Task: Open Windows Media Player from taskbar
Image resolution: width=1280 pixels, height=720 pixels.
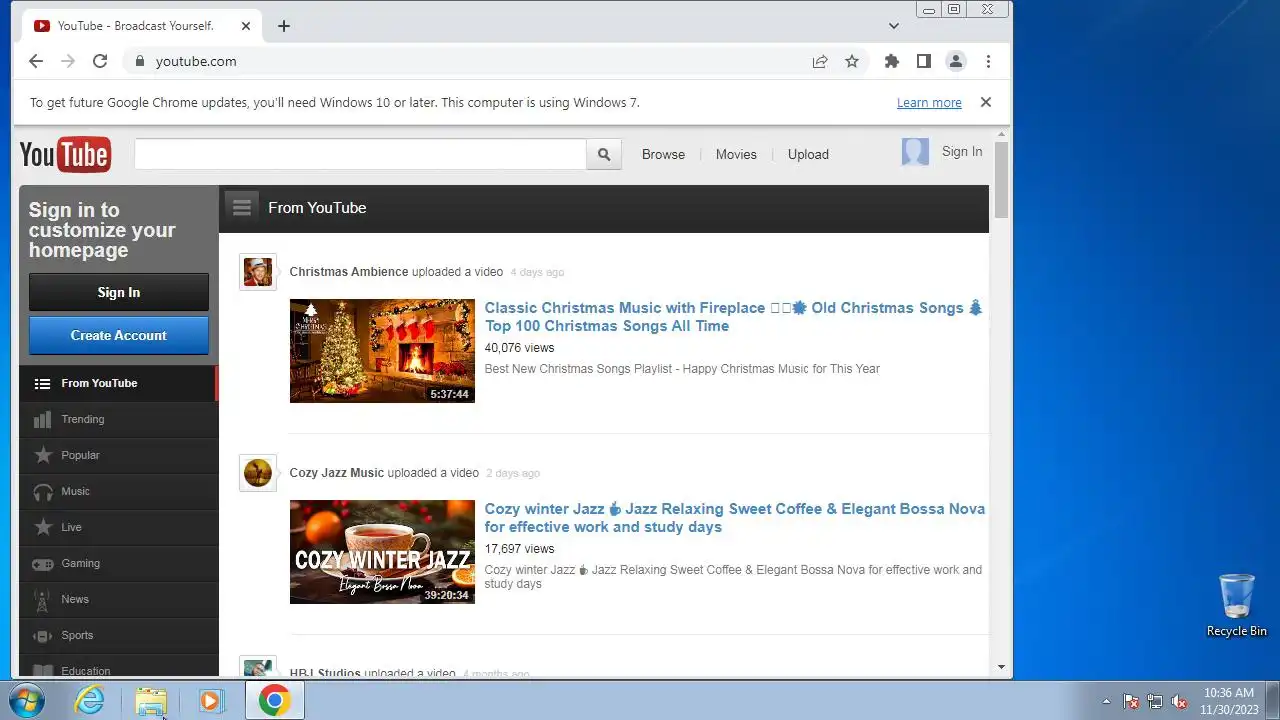Action: pyautogui.click(x=210, y=701)
